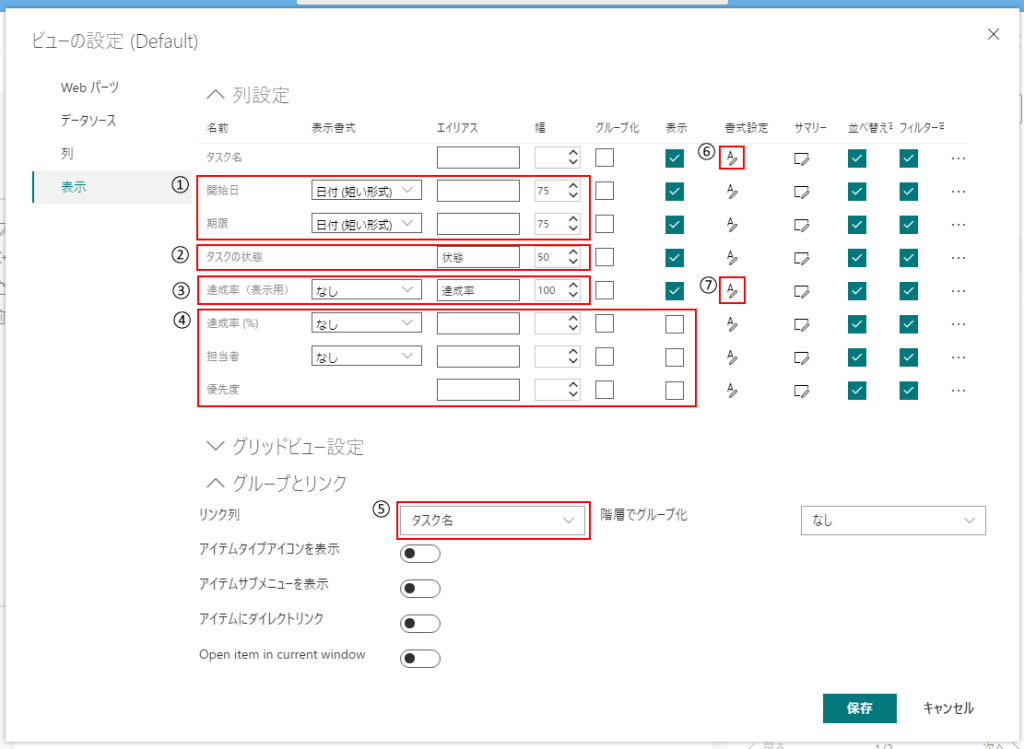Open the リンク列 dropdown showing タスク名
This screenshot has height=749, width=1024.
(493, 520)
